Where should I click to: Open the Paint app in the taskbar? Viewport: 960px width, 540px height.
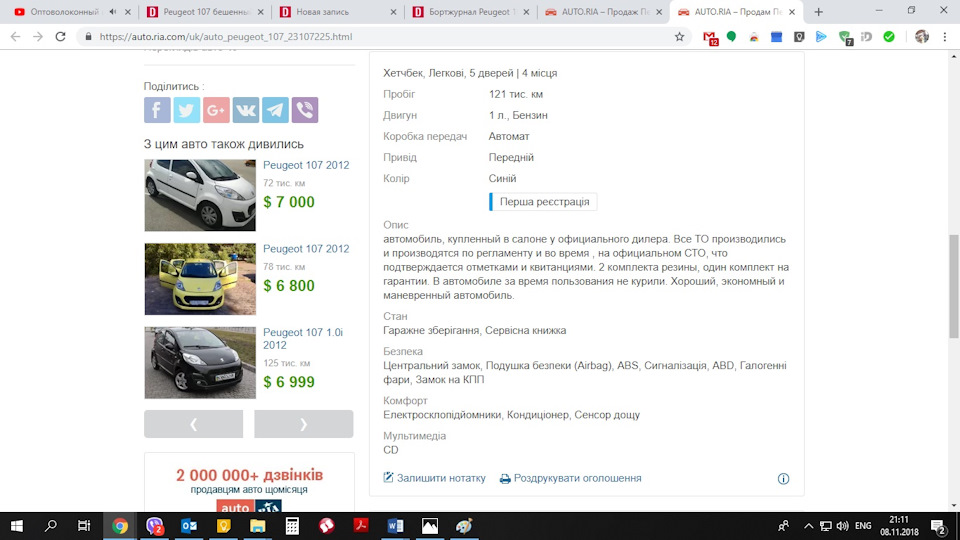464,526
